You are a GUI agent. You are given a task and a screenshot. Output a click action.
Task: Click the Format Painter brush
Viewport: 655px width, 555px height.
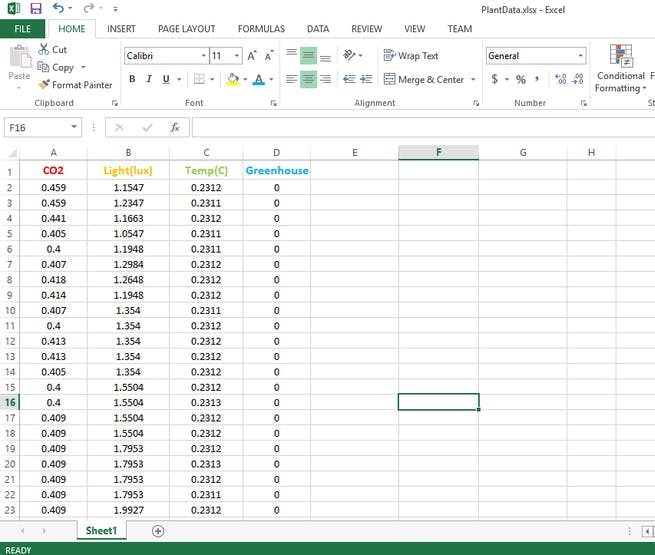[x=44, y=85]
